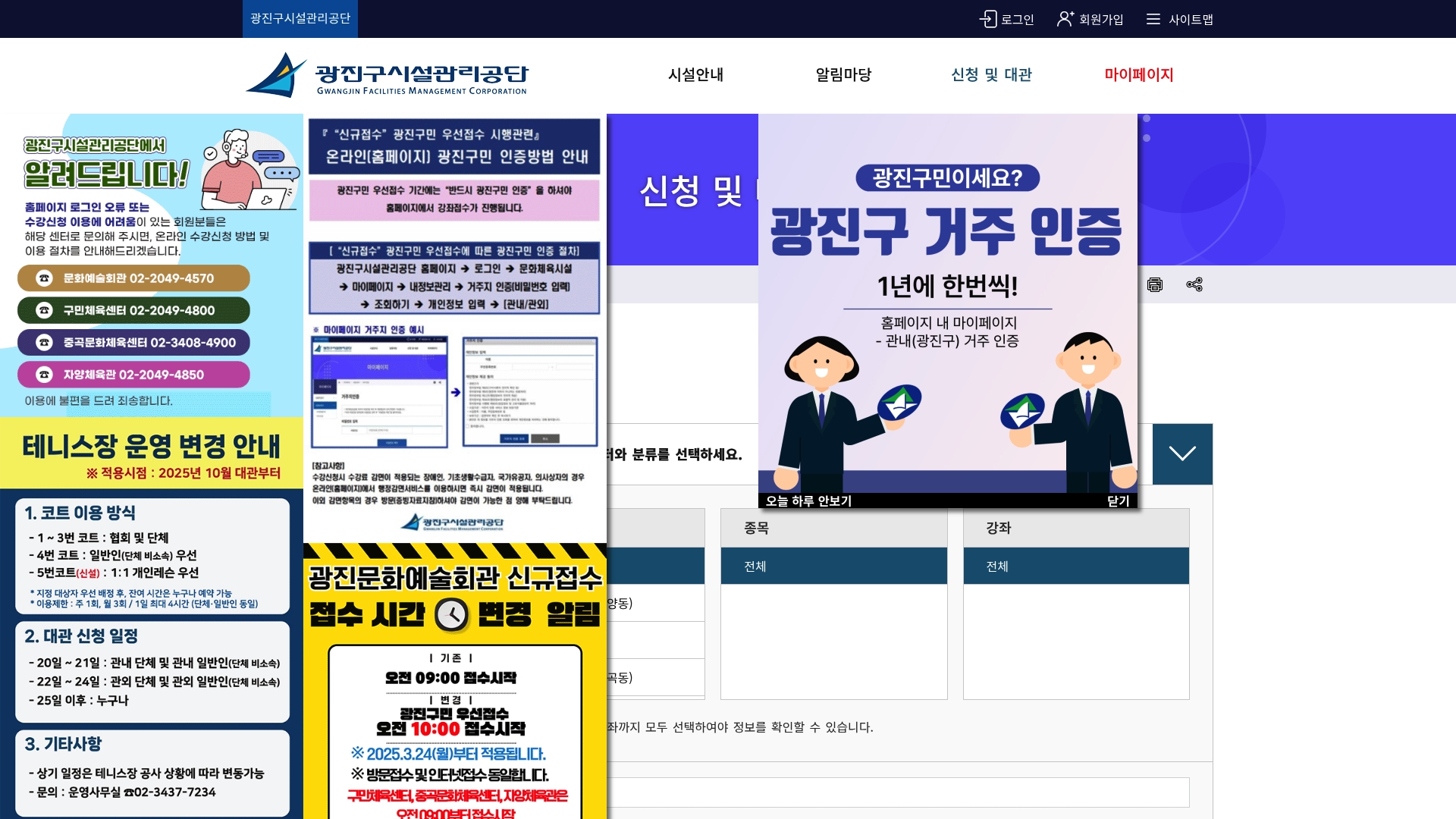Click the 알려드립니다 notice popup image
Image resolution: width=1456 pixels, height=819 pixels.
click(152, 265)
